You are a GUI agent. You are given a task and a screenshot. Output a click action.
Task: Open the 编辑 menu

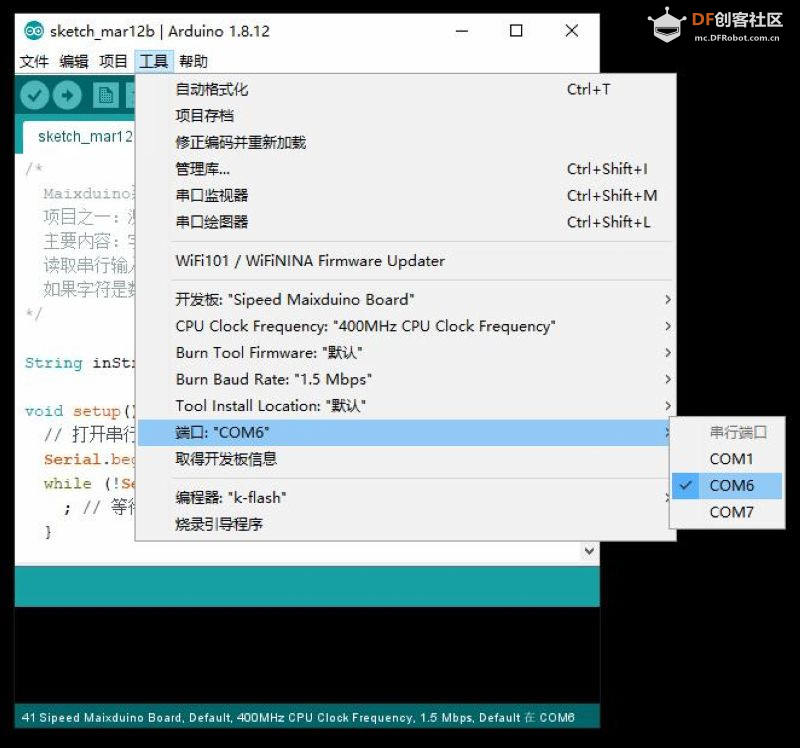pos(73,62)
